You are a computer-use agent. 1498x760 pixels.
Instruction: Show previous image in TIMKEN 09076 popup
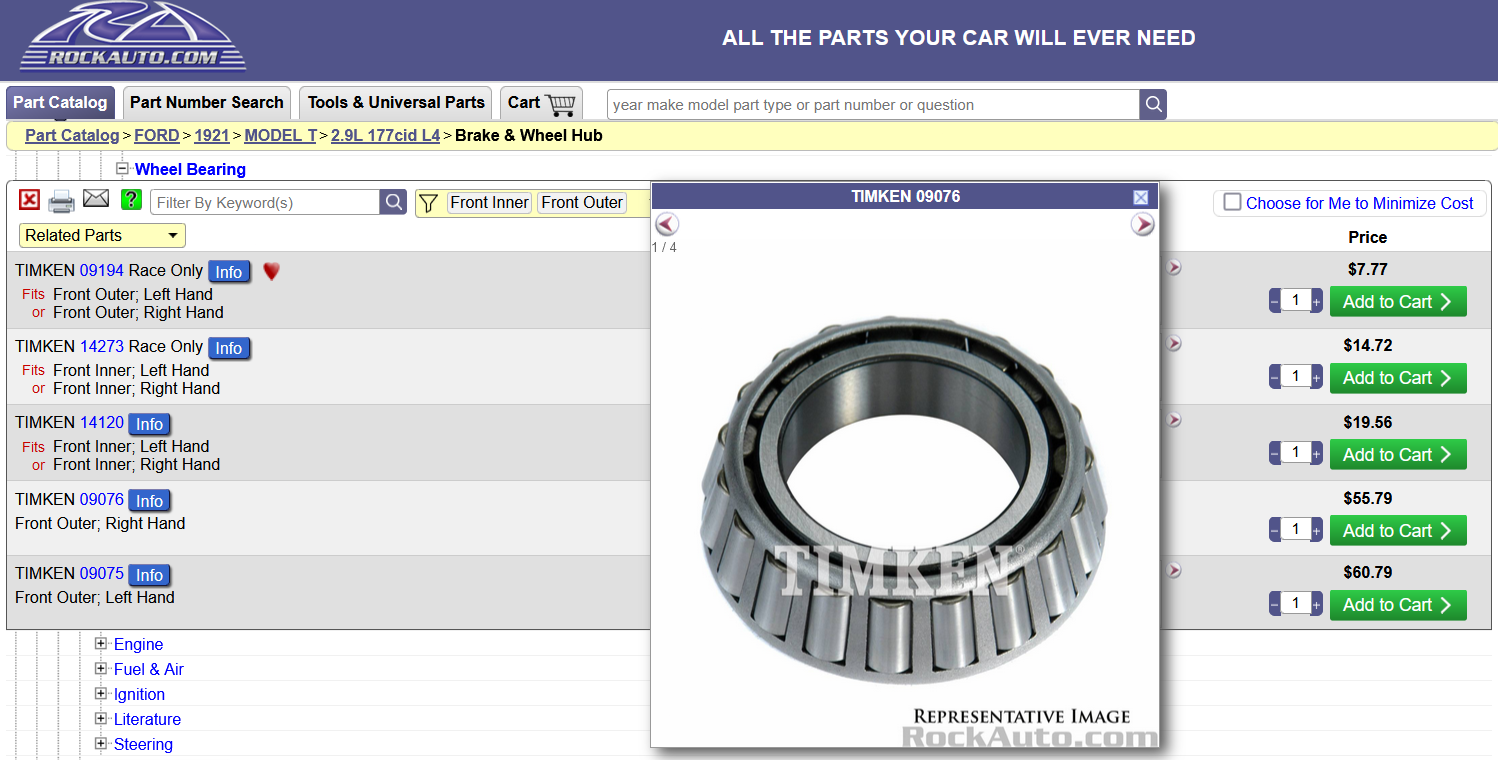(x=667, y=225)
